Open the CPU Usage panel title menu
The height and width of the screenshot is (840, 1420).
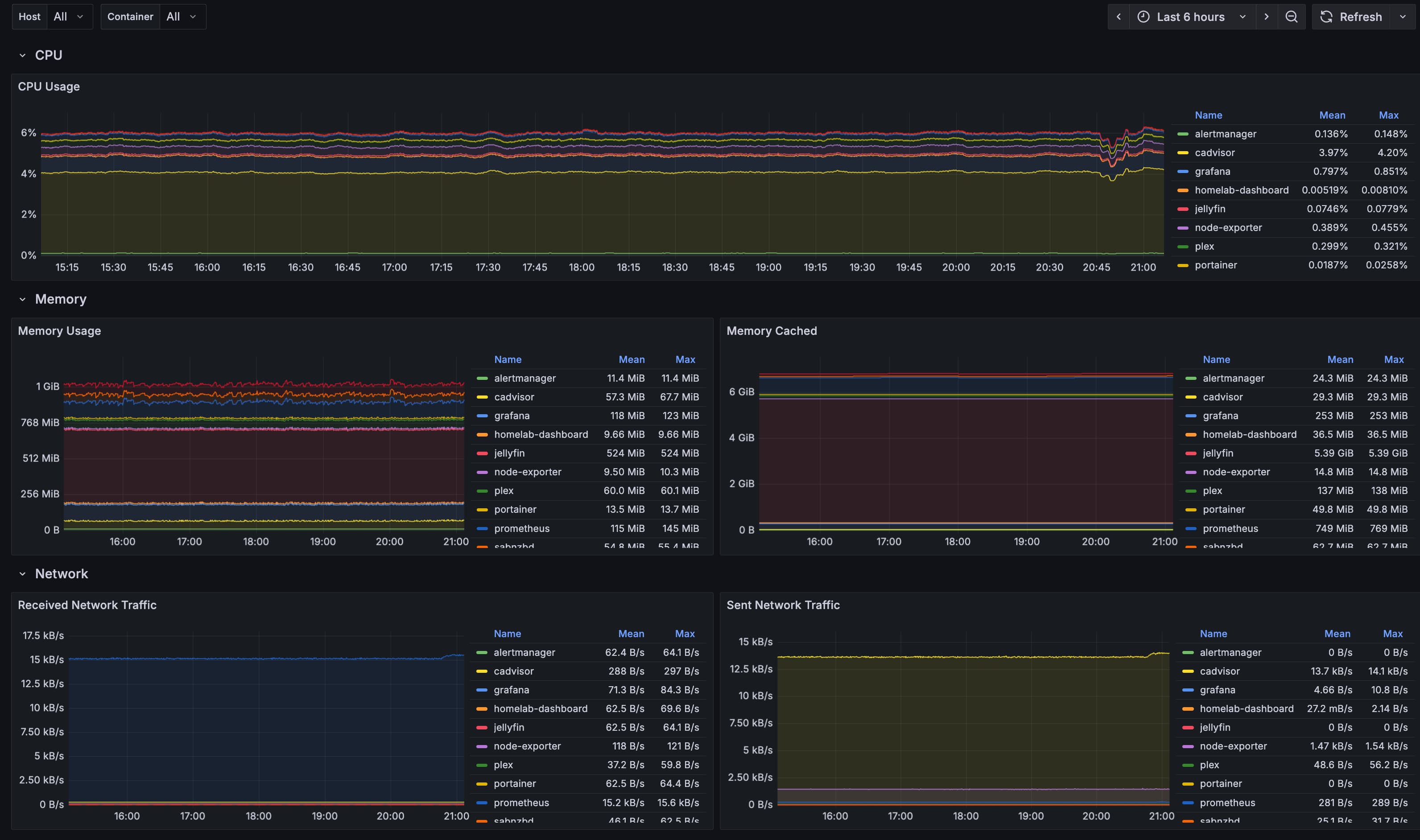click(49, 86)
